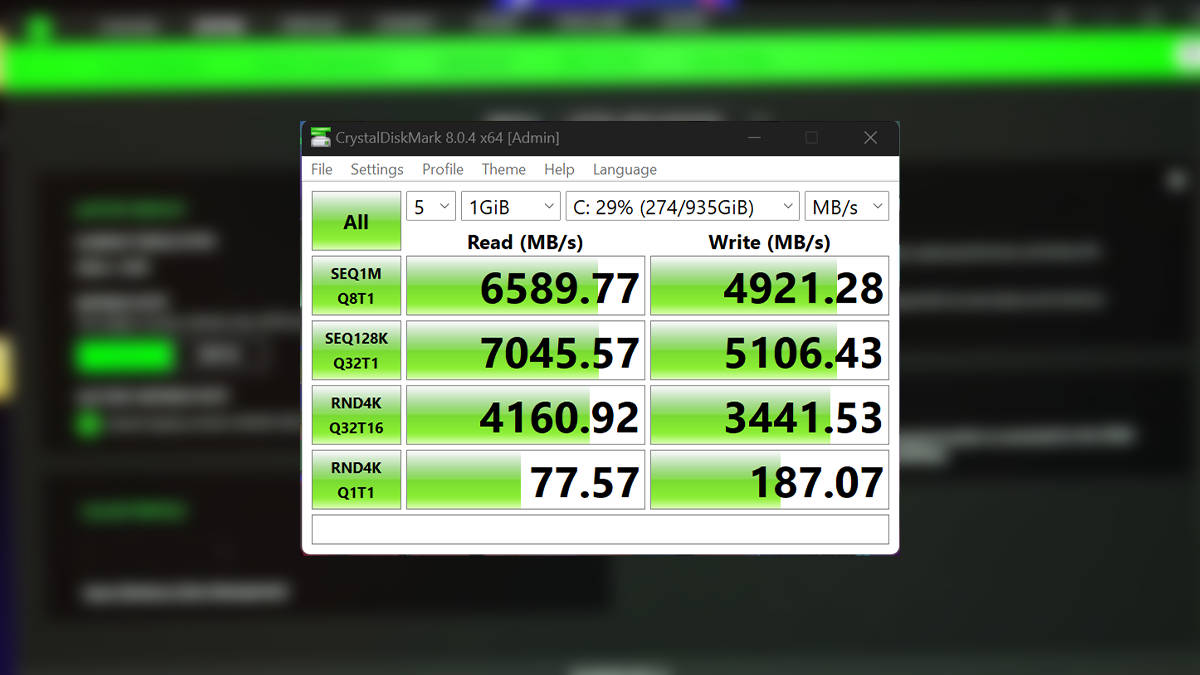Click the All benchmark button
Viewport: 1200px width, 675px height.
tap(356, 221)
